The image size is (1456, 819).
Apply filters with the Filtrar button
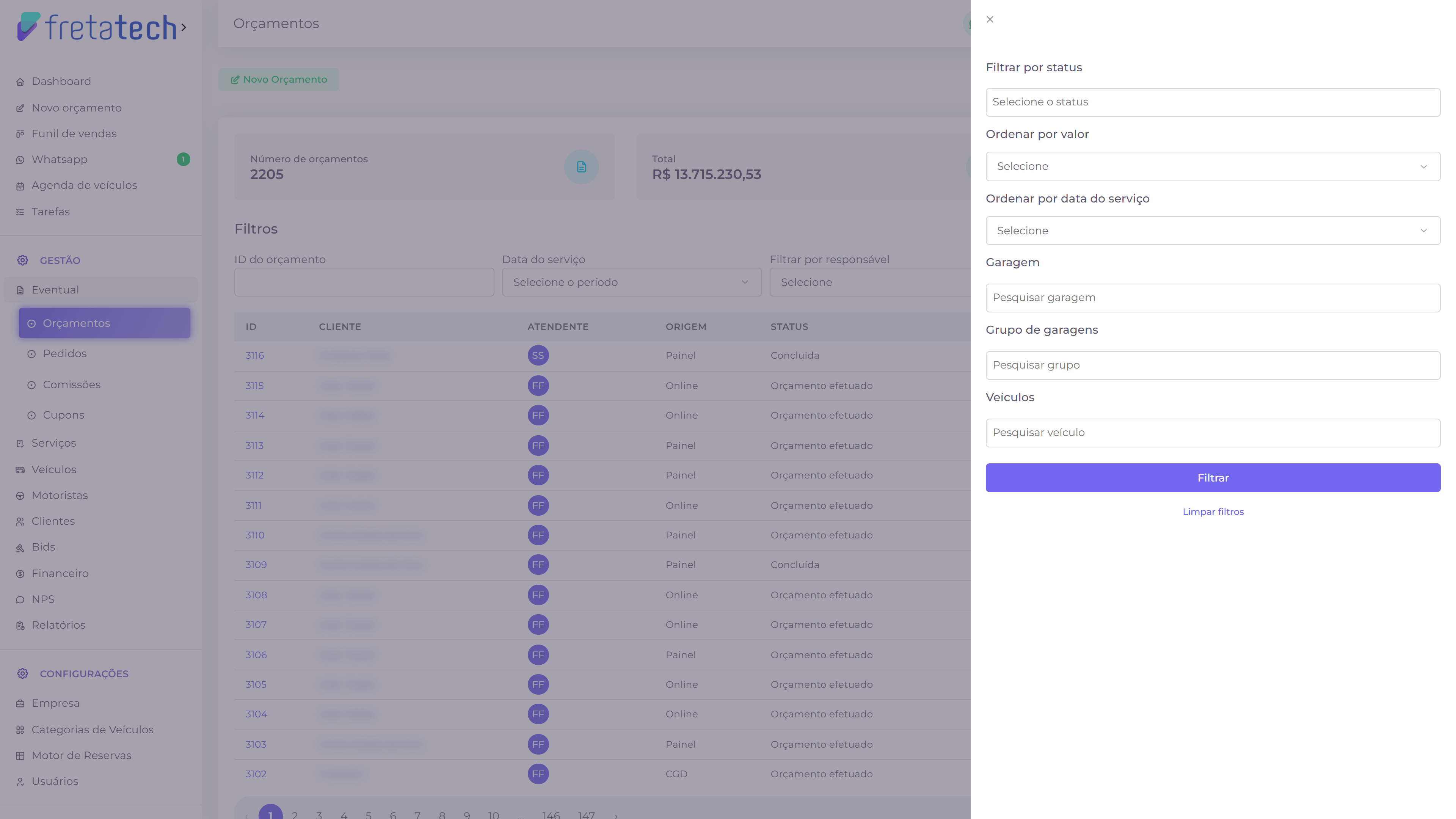coord(1213,478)
